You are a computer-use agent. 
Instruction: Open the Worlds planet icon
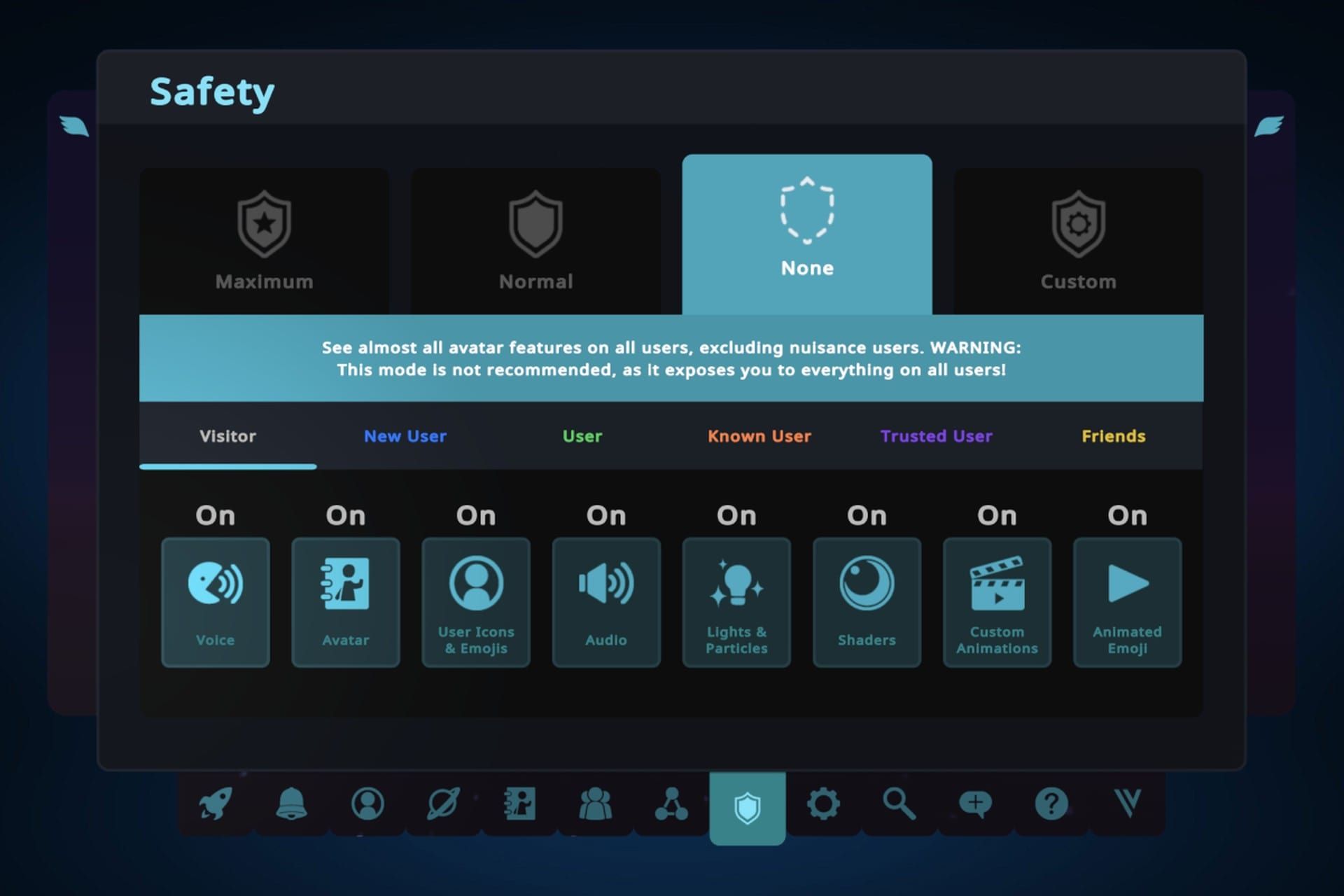point(444,804)
